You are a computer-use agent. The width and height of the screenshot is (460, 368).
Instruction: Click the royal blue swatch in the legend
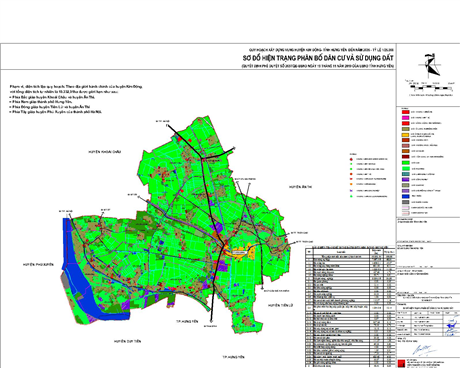click(x=405, y=196)
